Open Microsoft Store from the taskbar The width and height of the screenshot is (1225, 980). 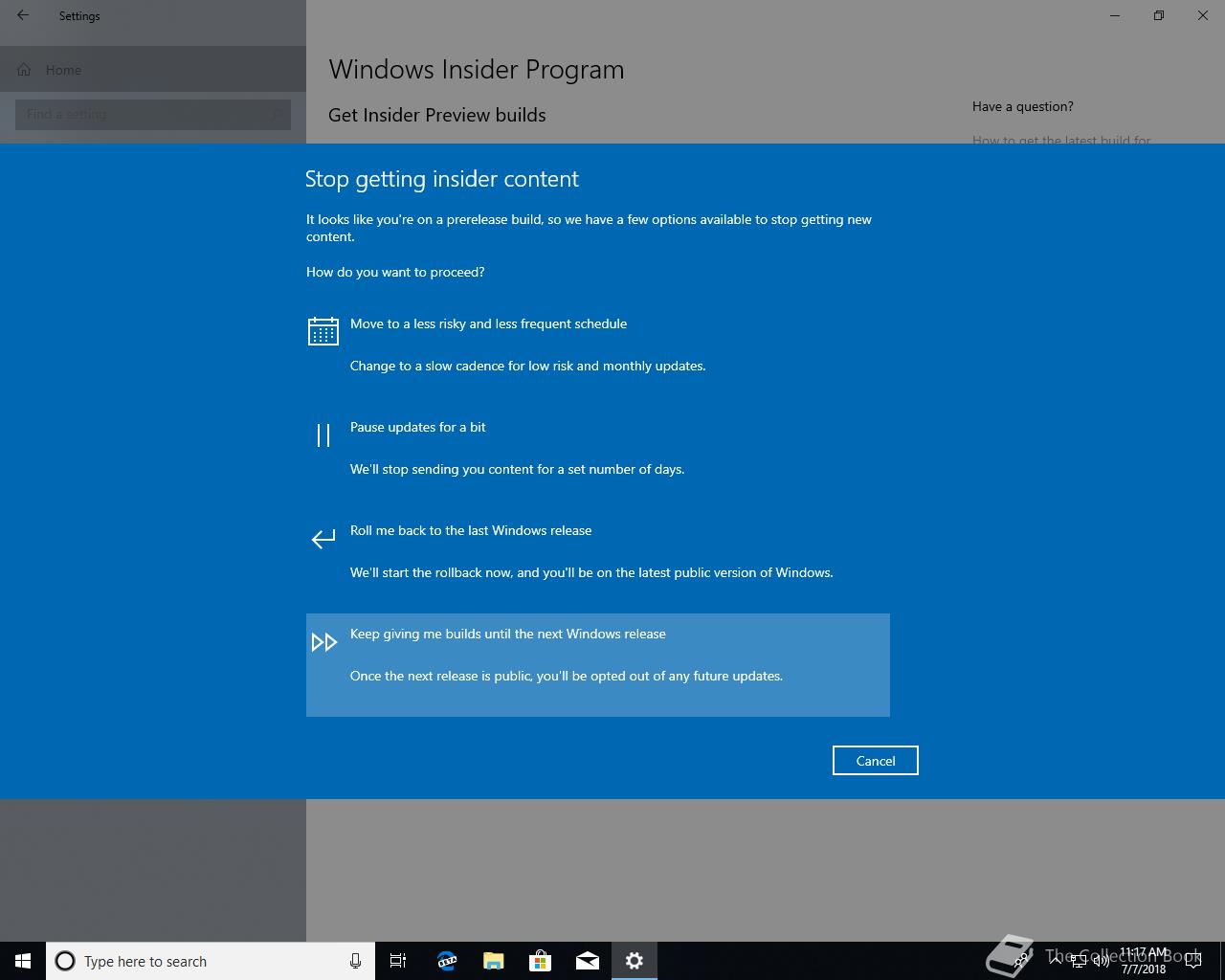[540, 961]
